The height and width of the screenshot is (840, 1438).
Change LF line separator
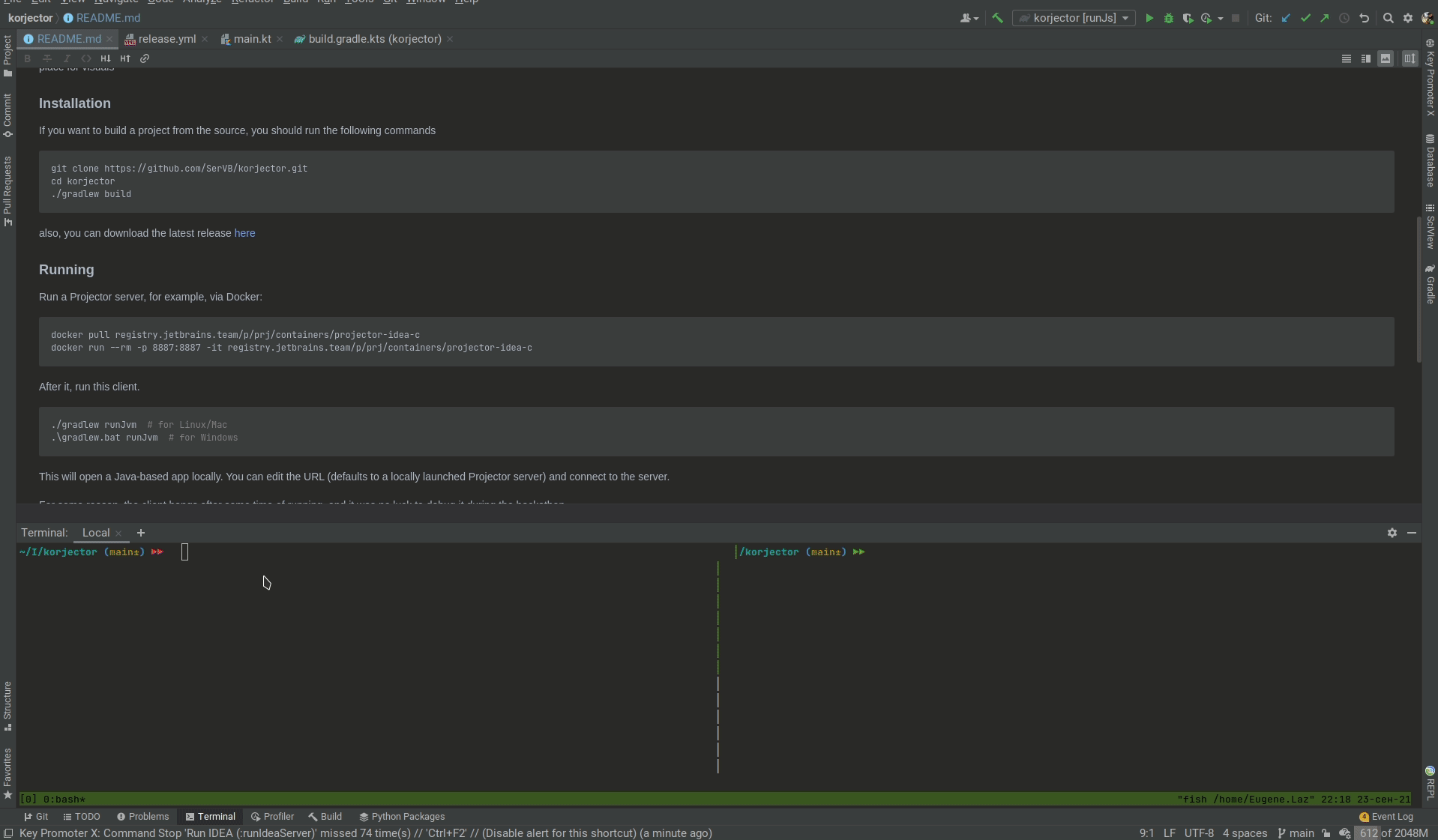coord(1169,833)
